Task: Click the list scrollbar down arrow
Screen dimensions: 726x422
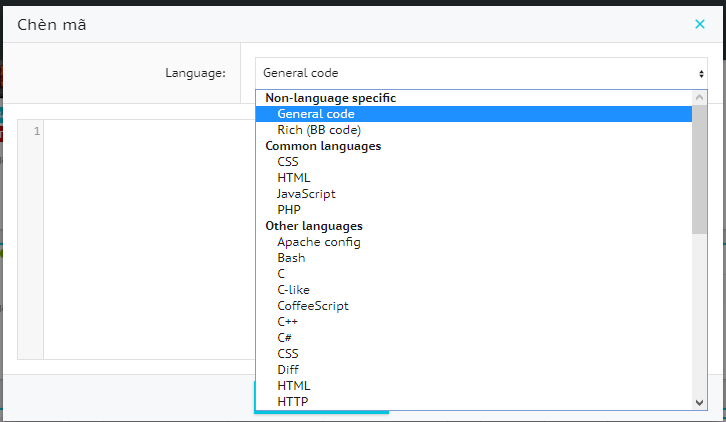Action: coord(700,402)
